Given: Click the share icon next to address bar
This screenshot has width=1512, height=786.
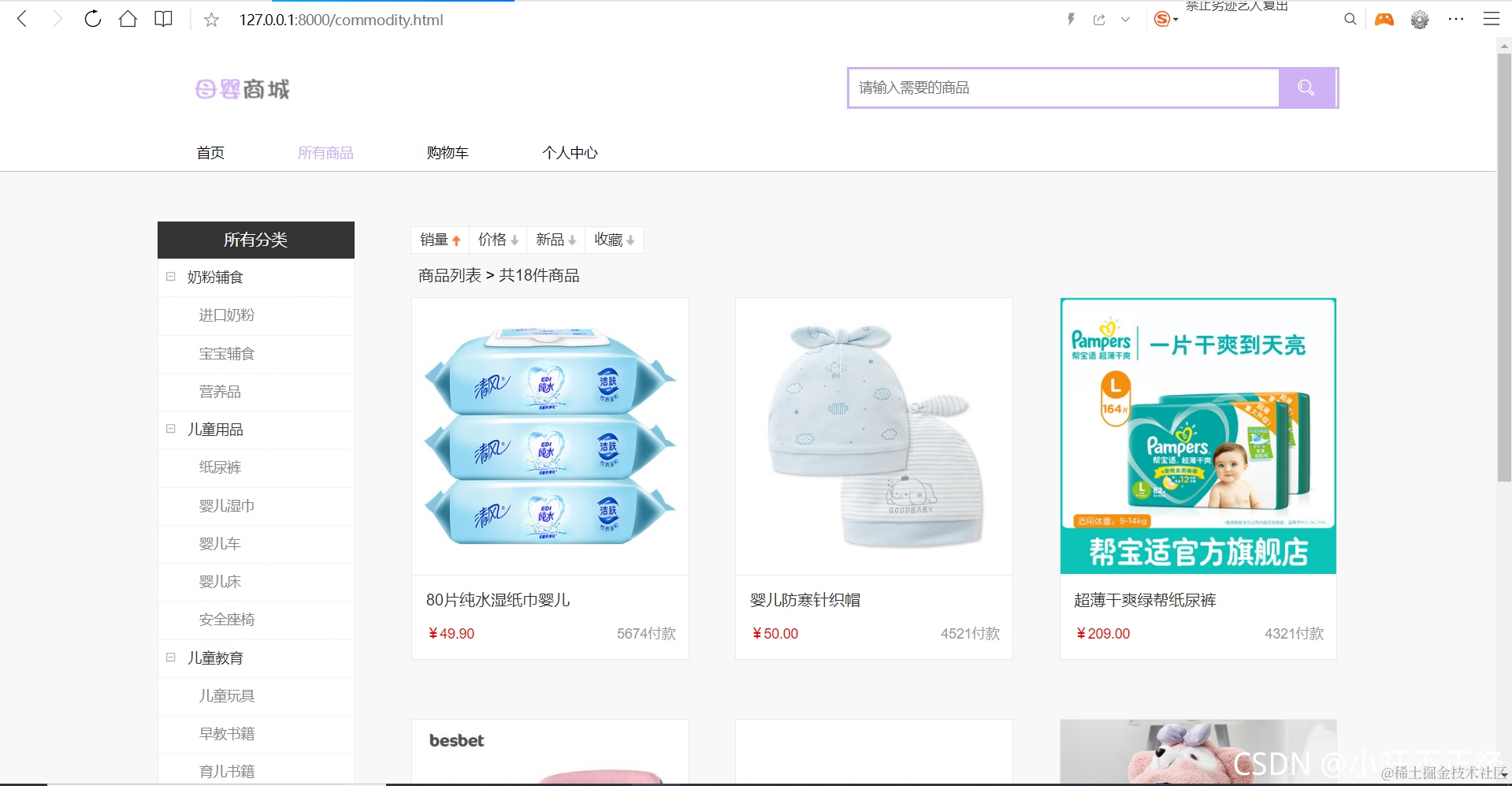Looking at the screenshot, I should tap(1098, 19).
